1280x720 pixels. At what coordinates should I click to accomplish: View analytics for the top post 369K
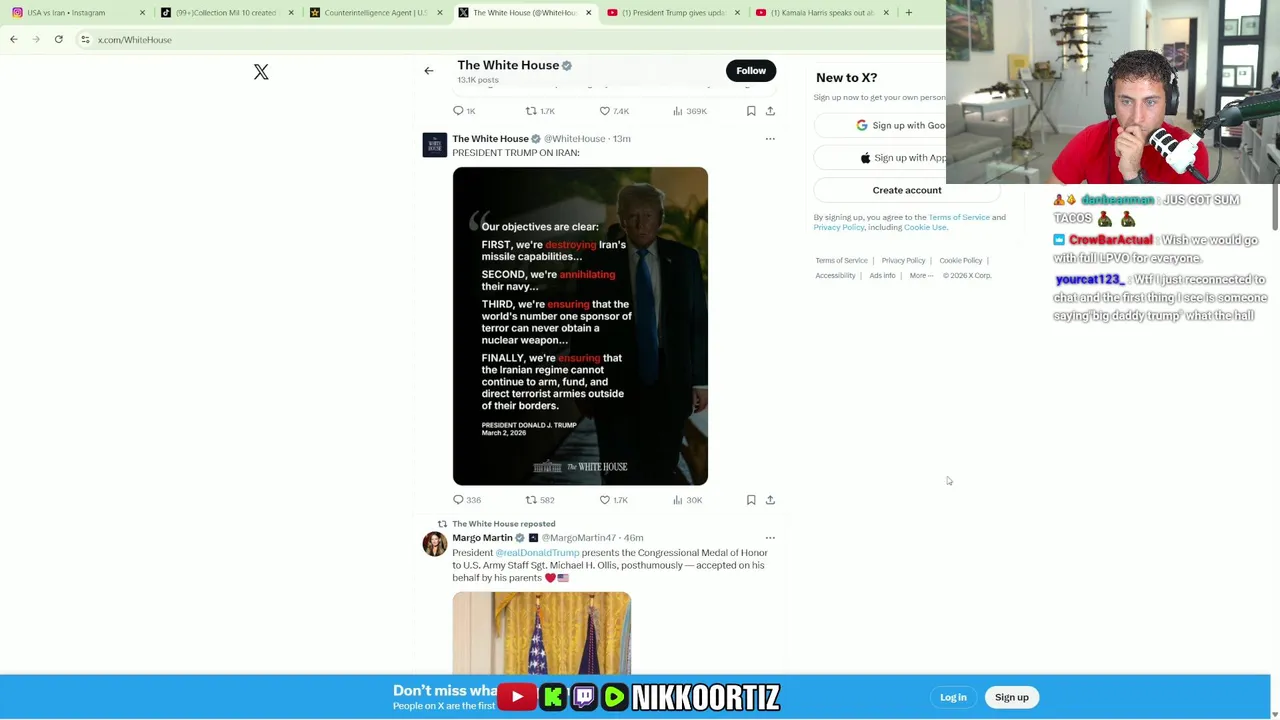(689, 111)
